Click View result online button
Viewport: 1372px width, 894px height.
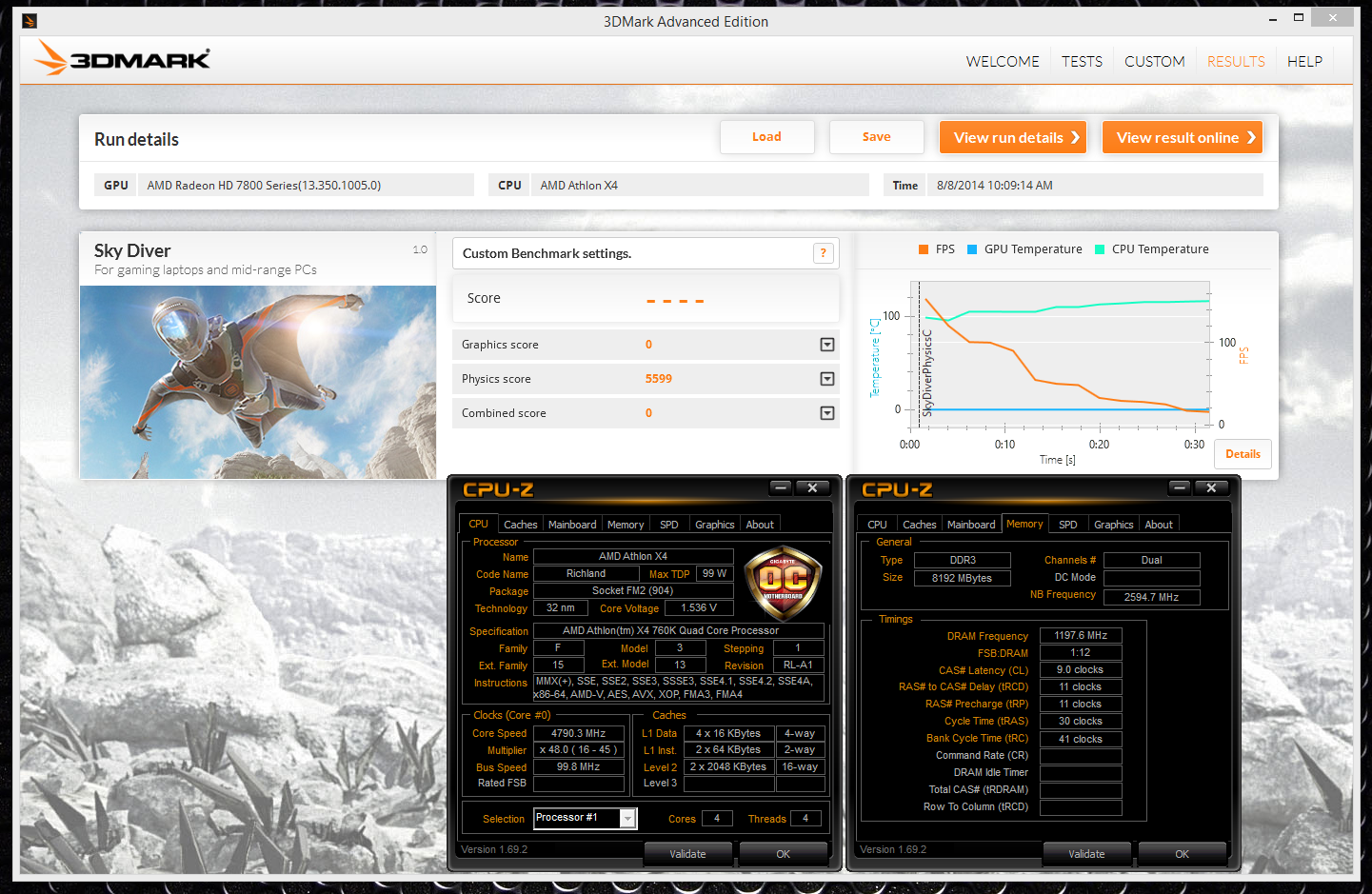tap(1183, 137)
